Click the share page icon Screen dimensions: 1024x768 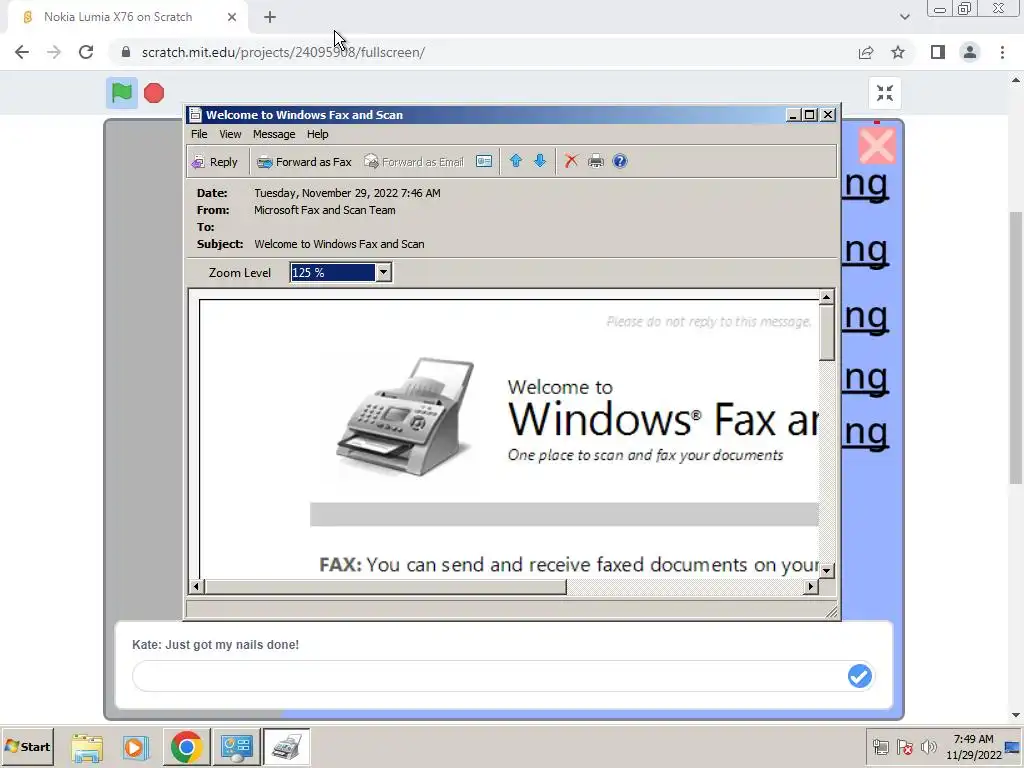click(x=866, y=52)
